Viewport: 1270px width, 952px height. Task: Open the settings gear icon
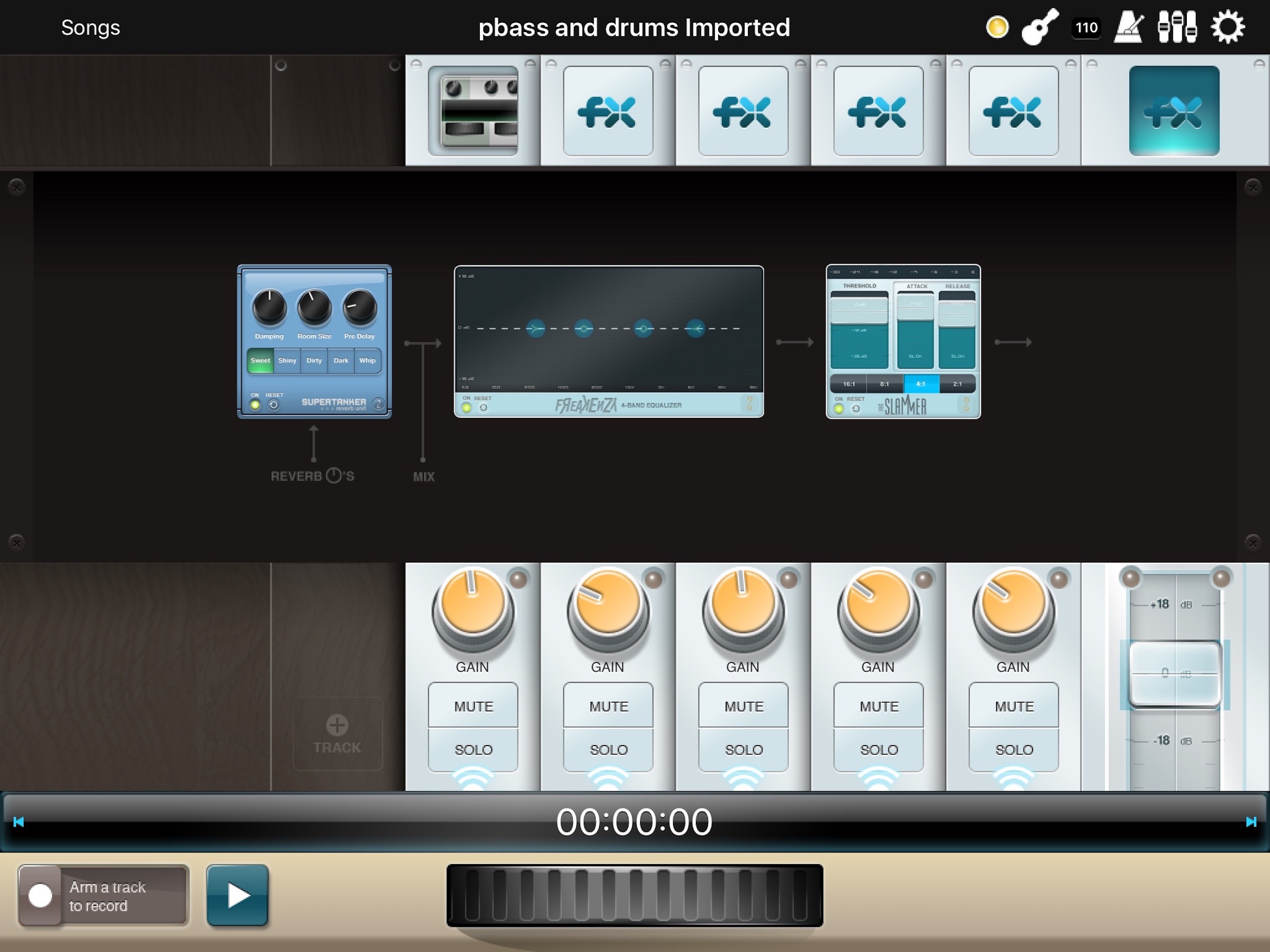[x=1228, y=27]
